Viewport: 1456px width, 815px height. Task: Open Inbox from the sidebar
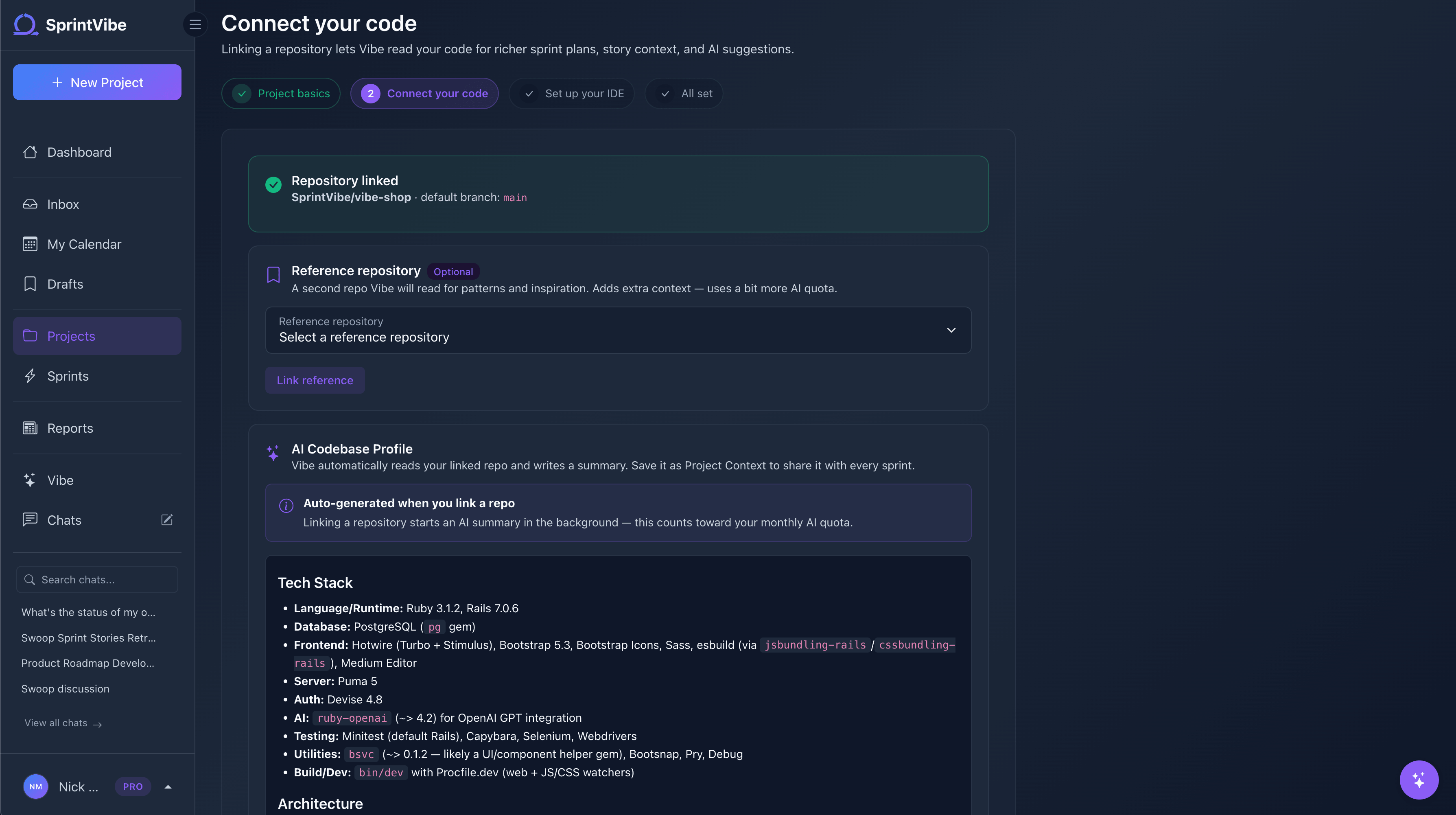pyautogui.click(x=97, y=204)
